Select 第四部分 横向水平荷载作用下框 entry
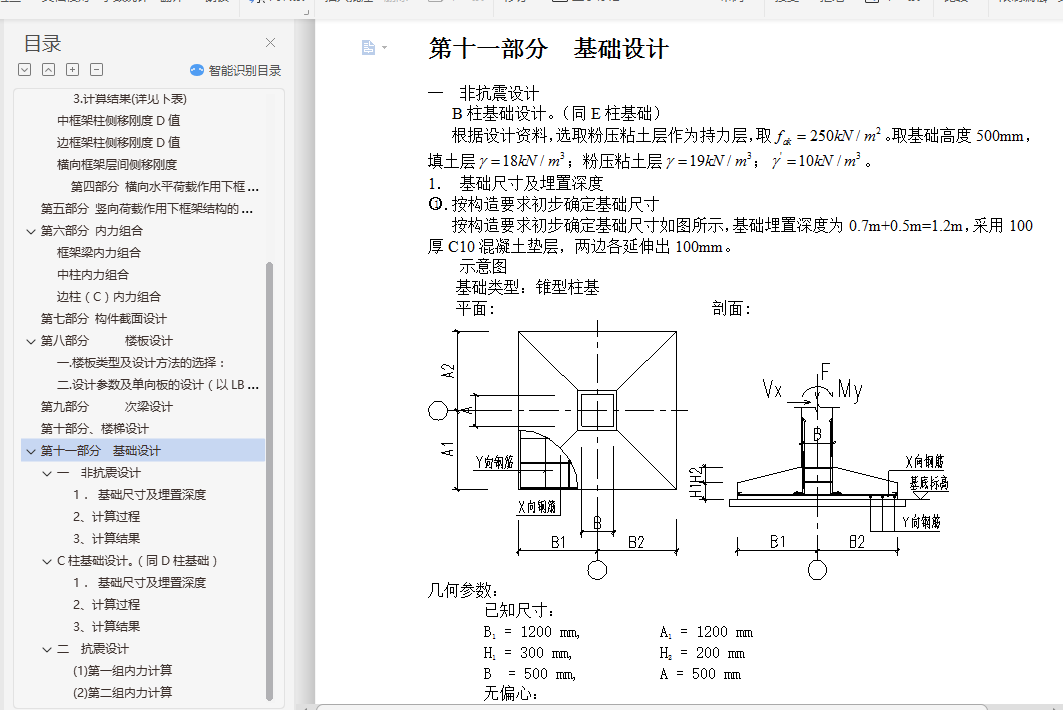Screen dimensions: 1063x710 coord(165,186)
